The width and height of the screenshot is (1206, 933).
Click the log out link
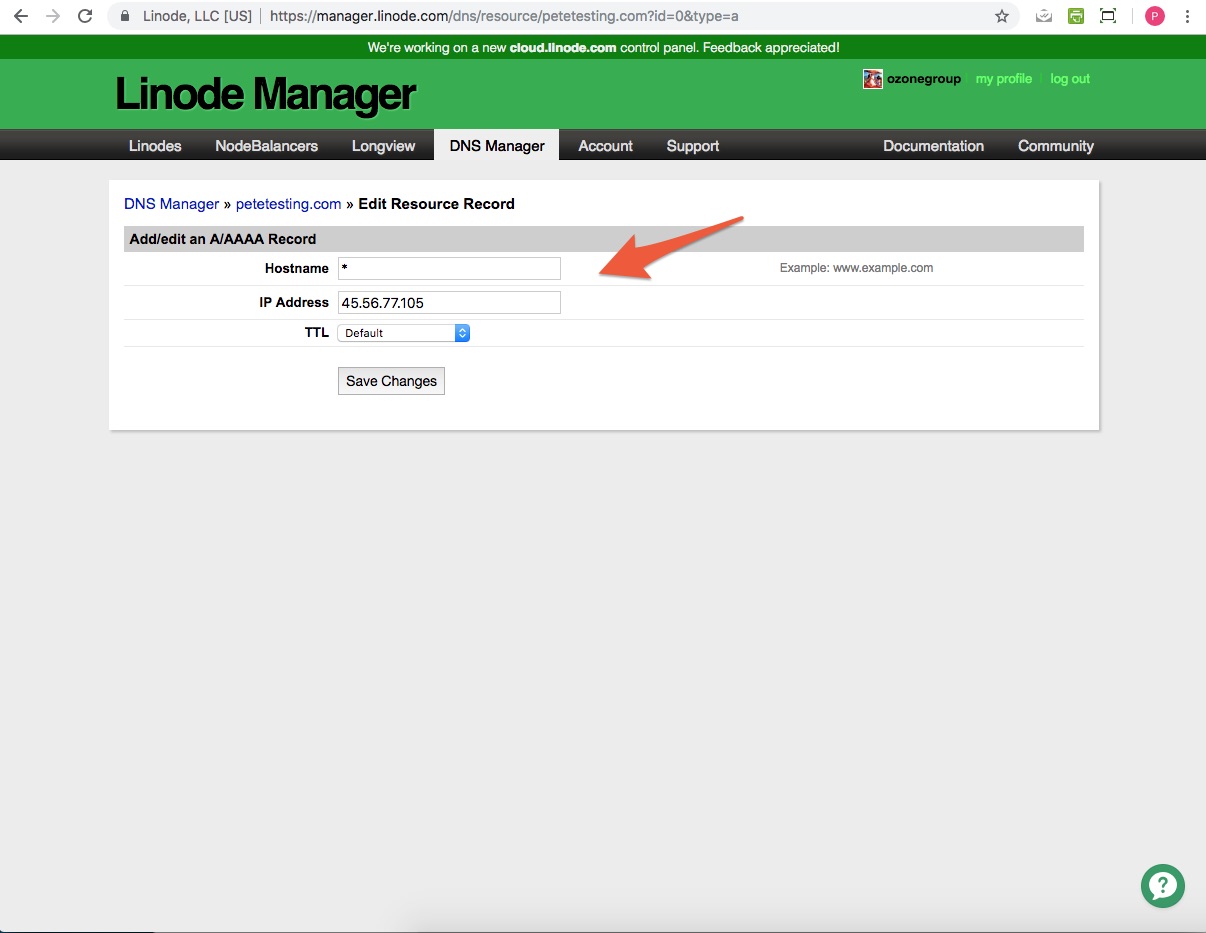click(x=1070, y=79)
